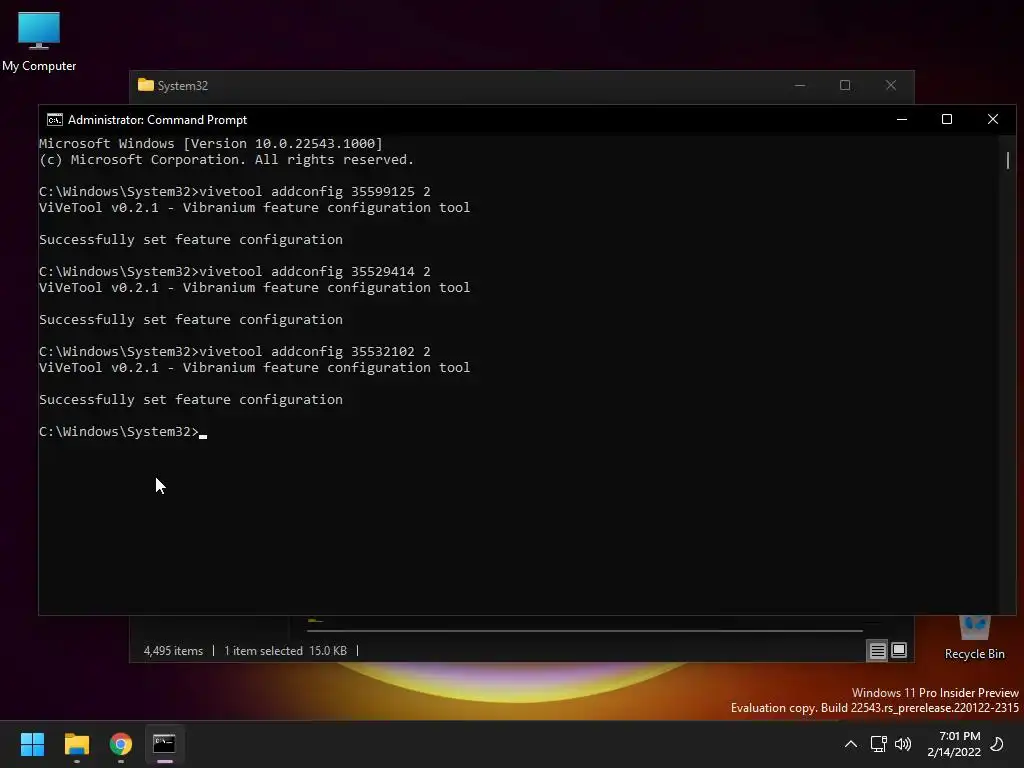The image size is (1024, 768).
Task: Maximize the System32 Explorer window
Action: (x=845, y=86)
